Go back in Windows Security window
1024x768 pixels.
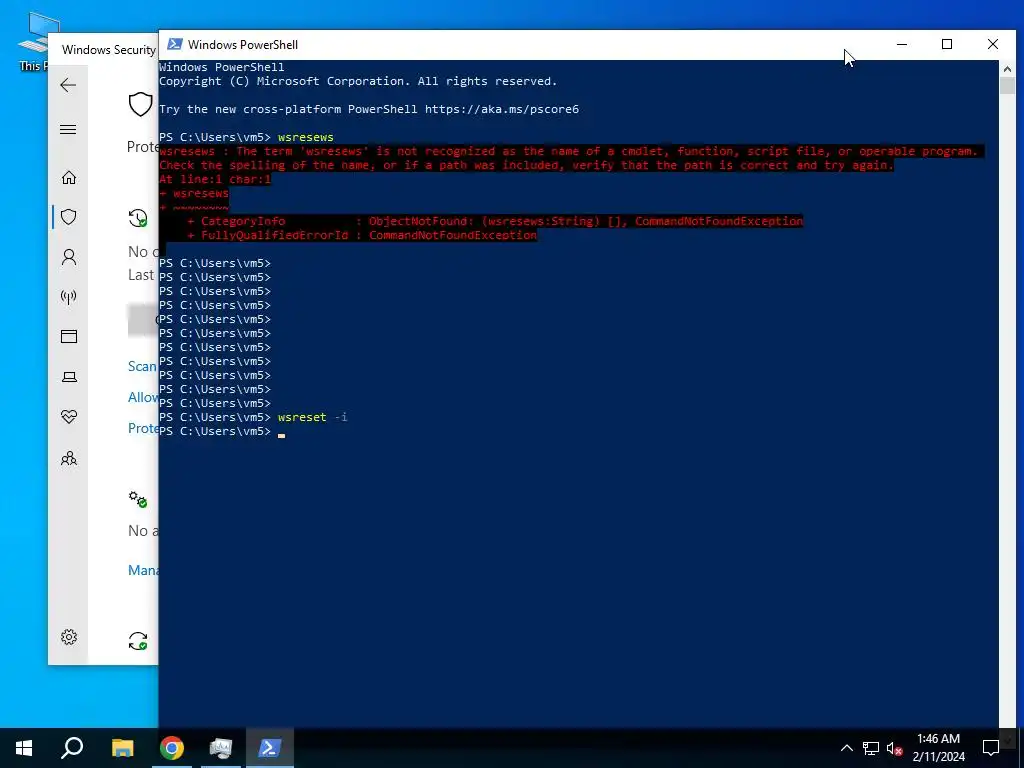coord(68,85)
